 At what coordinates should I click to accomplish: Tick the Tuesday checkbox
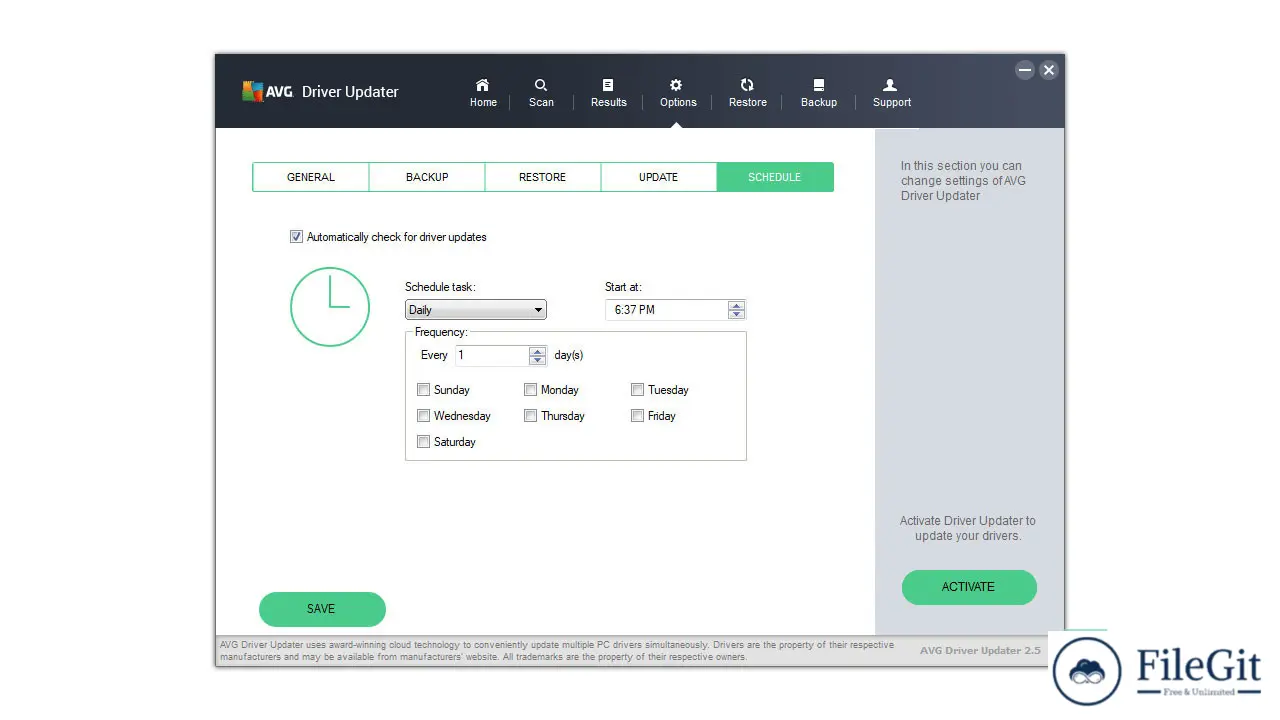pos(637,390)
